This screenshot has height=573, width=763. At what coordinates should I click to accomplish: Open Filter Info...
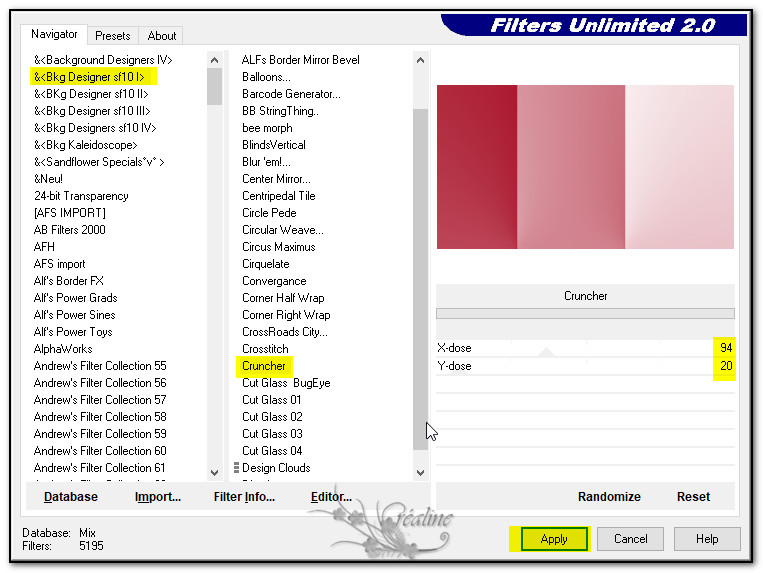244,497
